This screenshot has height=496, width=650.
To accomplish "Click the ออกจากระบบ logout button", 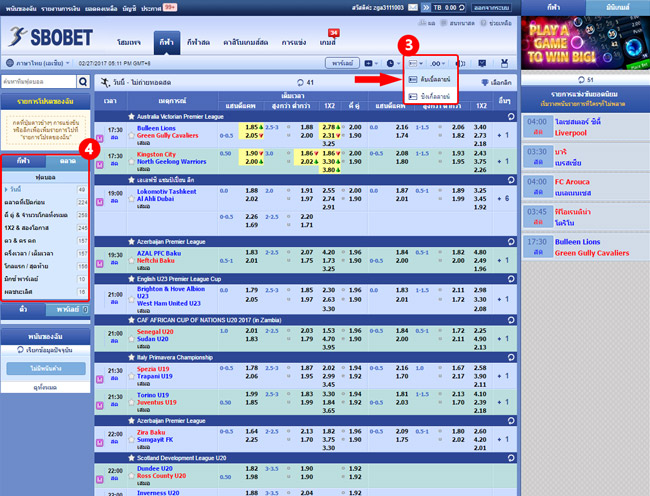I will [x=491, y=7].
